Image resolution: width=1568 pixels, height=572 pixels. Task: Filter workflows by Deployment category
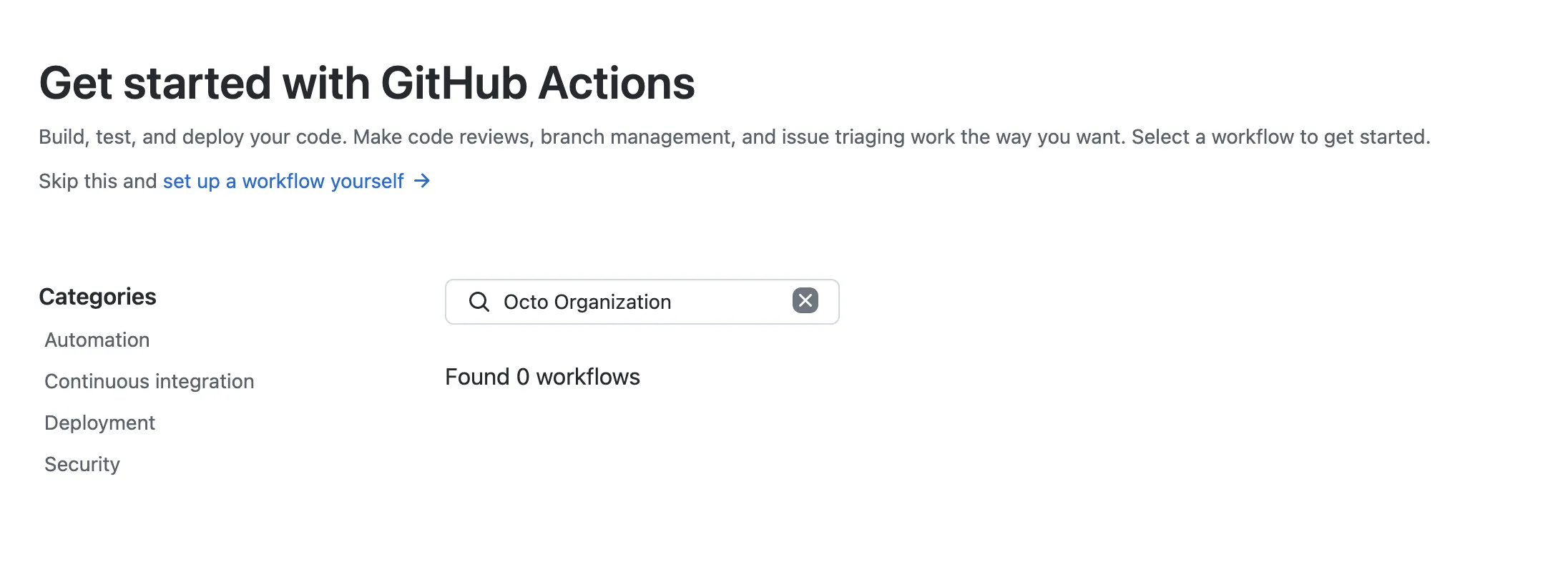coord(100,423)
